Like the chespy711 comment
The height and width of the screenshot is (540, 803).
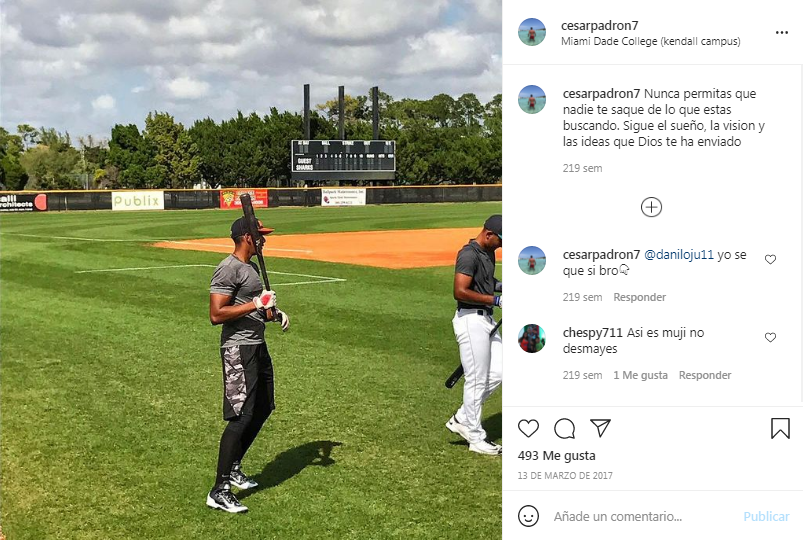coord(770,337)
